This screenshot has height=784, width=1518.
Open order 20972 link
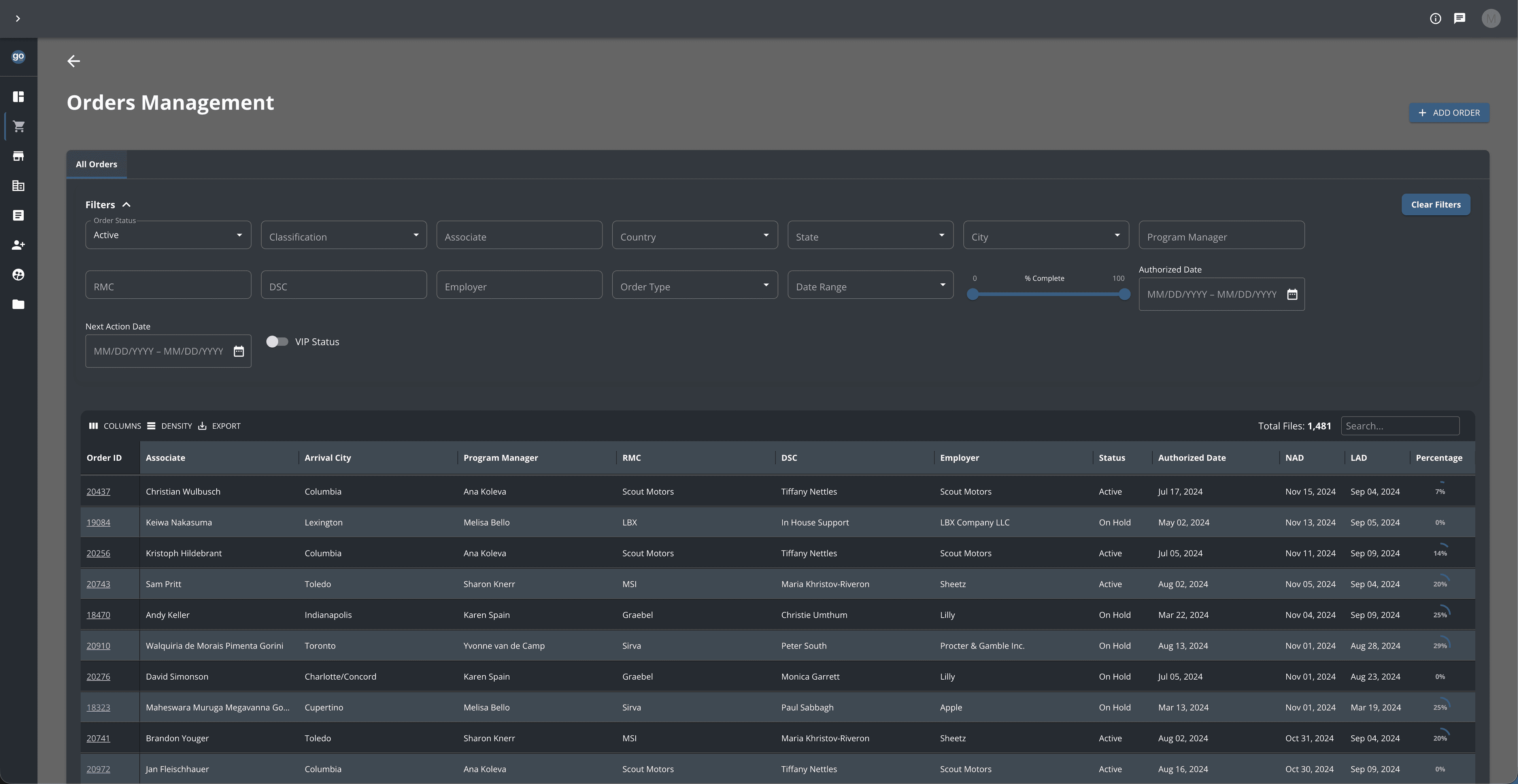(98, 769)
